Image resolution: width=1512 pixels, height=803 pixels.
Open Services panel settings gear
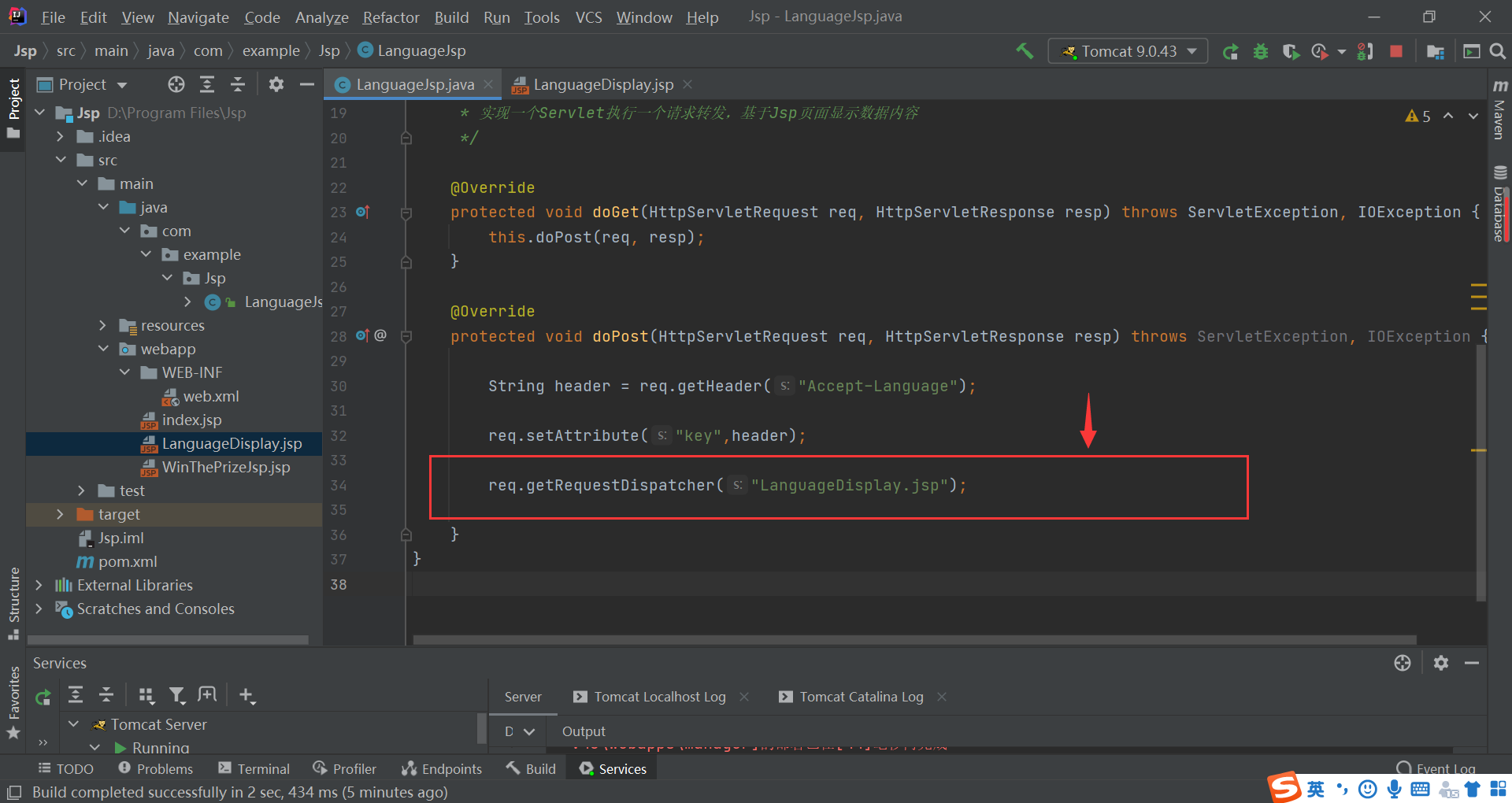pos(1441,663)
